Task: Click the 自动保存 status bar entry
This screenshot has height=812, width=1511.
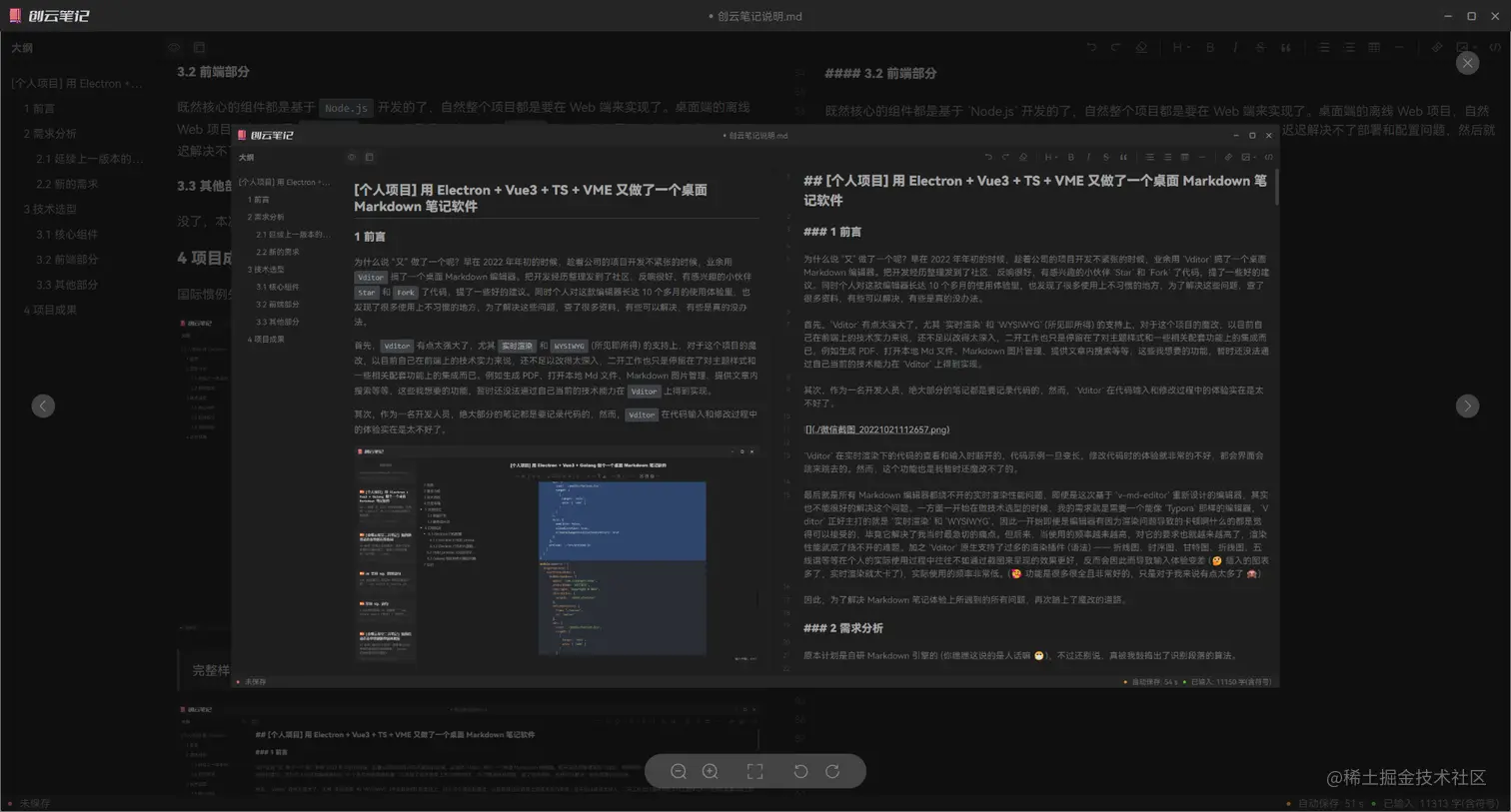Action: coord(1329,803)
